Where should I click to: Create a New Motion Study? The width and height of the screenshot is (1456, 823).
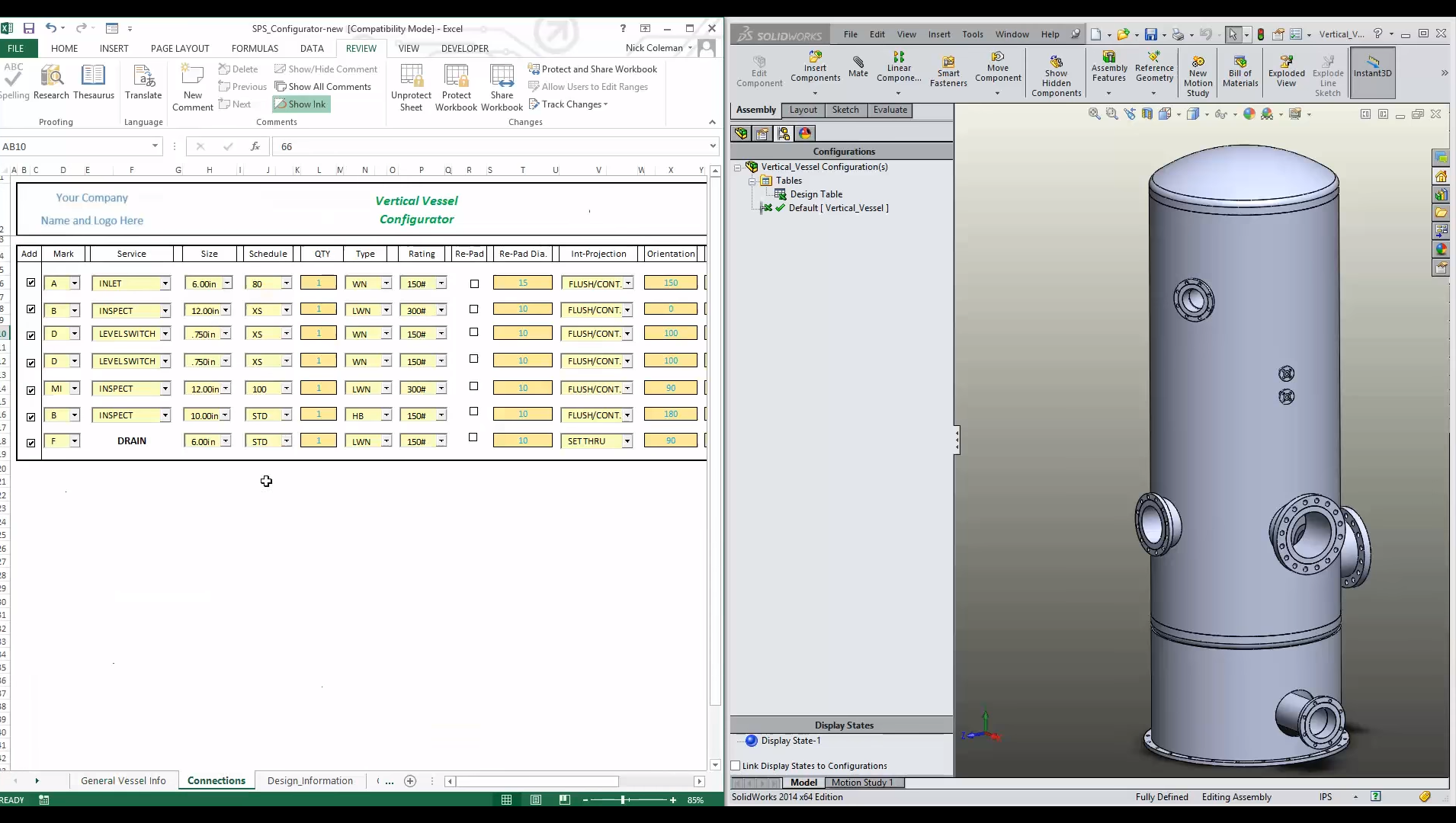(1198, 76)
